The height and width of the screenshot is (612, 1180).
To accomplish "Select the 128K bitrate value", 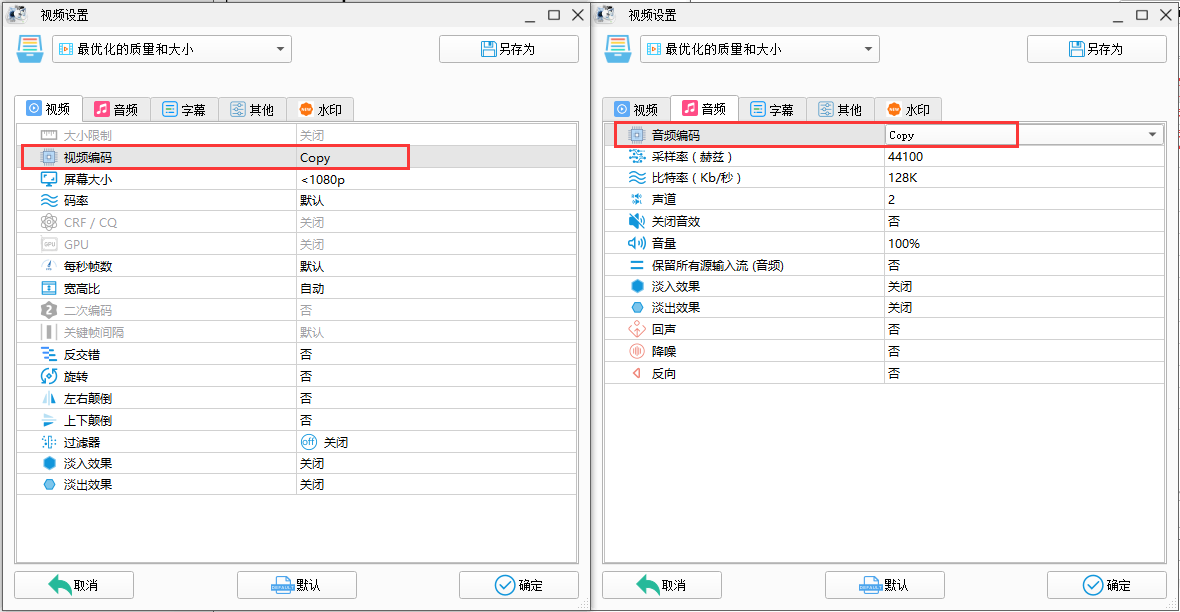I will tap(902, 178).
